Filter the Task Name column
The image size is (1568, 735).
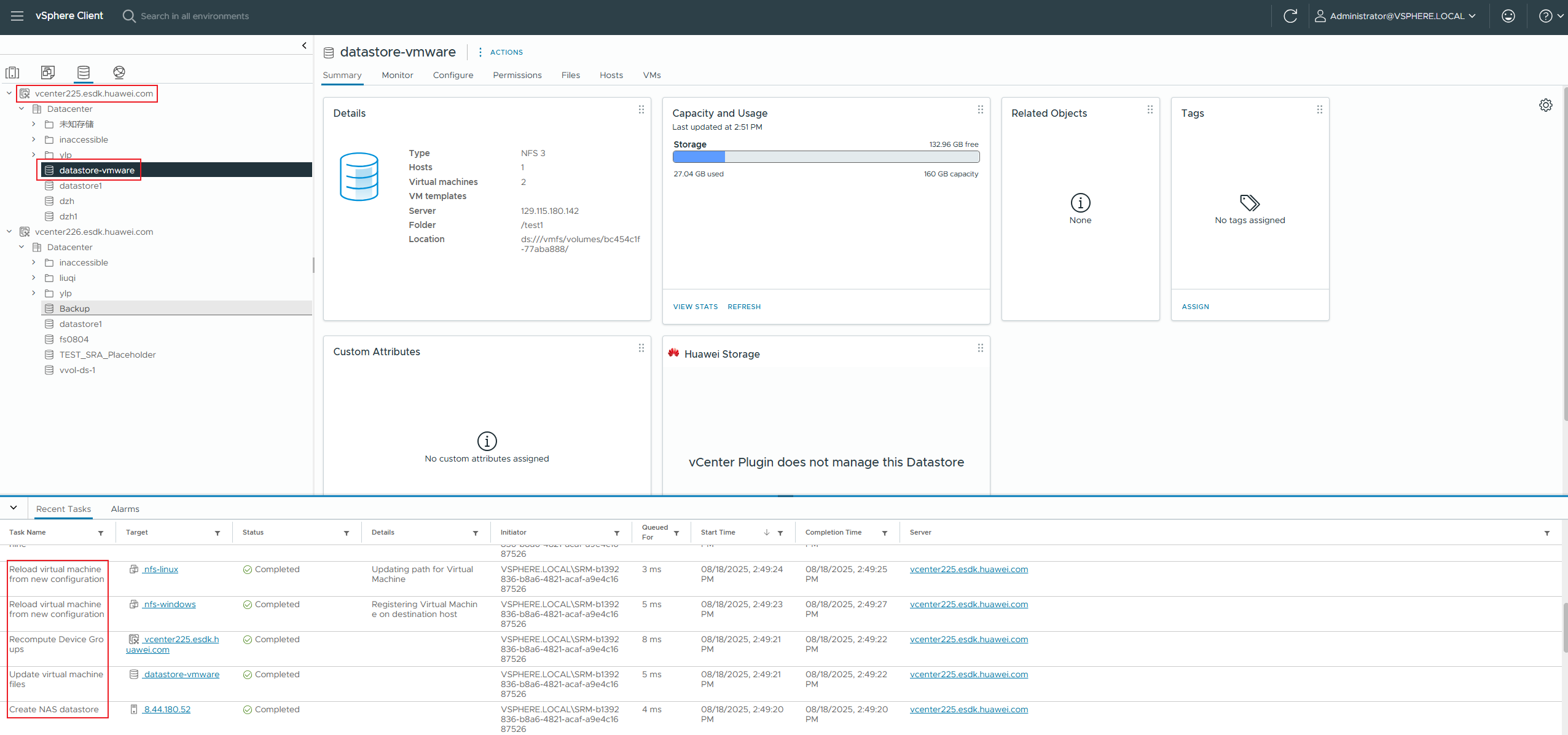click(101, 533)
